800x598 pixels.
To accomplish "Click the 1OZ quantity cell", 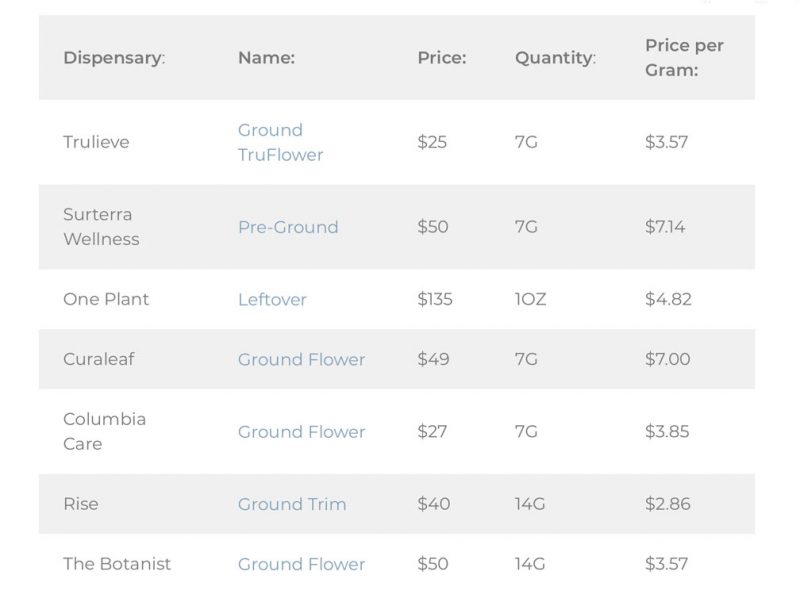I will click(531, 299).
